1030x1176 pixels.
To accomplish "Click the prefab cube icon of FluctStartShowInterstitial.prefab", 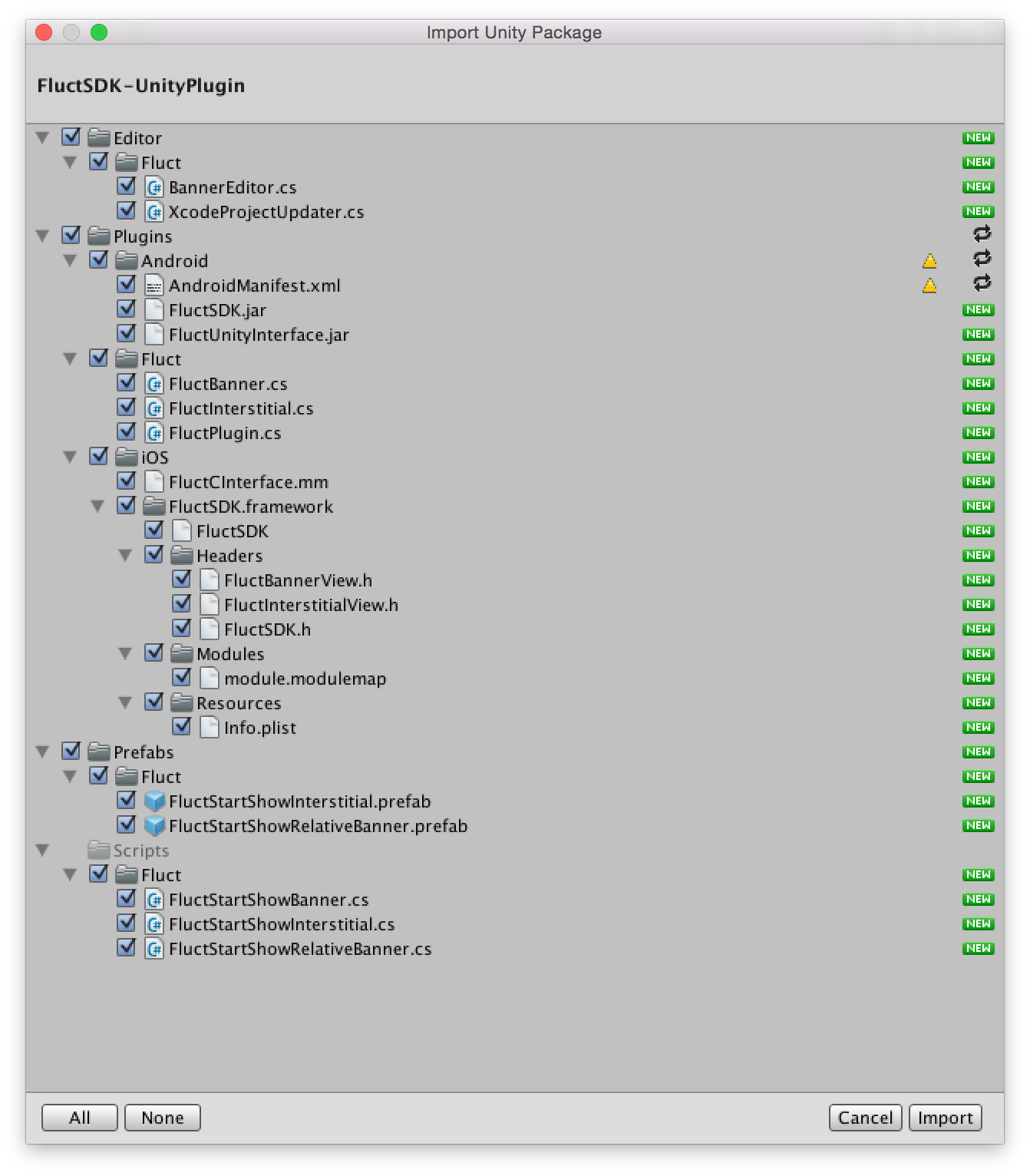I will (x=154, y=801).
